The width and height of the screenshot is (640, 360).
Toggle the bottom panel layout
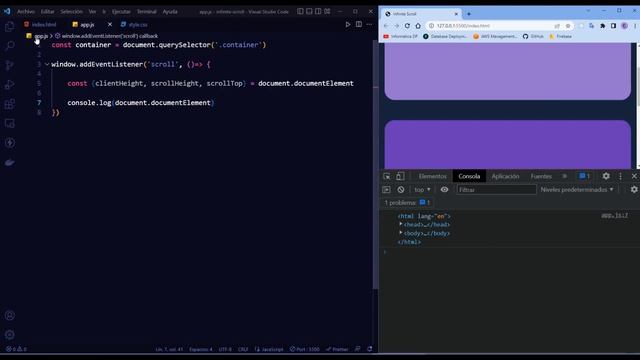point(309,11)
